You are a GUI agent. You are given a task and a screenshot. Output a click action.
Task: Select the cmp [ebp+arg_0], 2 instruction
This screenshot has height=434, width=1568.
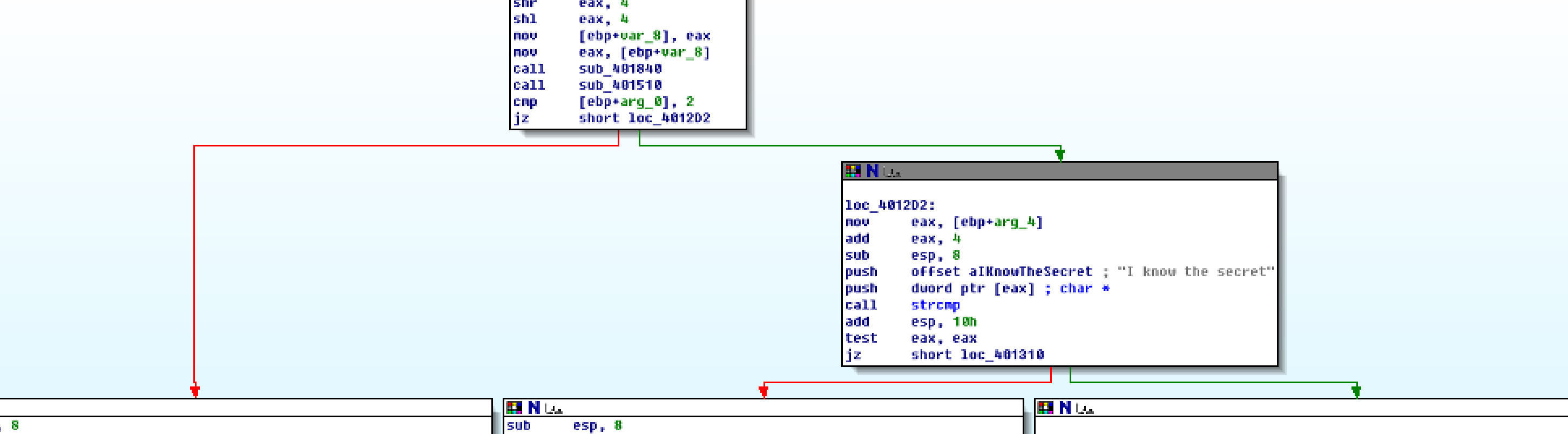pyautogui.click(x=603, y=102)
